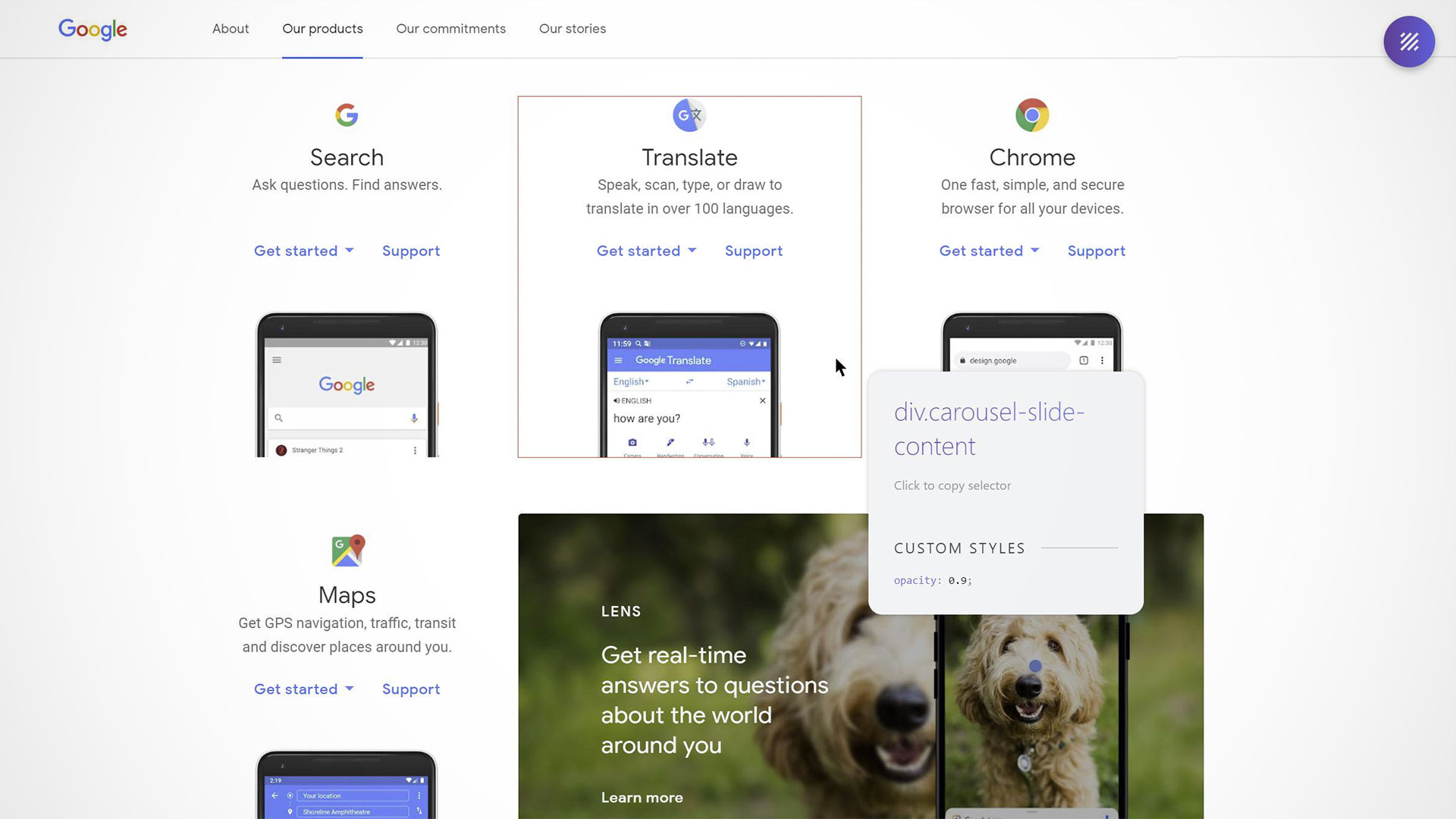
Task: Click Our commitments navigation item
Action: pos(451,28)
